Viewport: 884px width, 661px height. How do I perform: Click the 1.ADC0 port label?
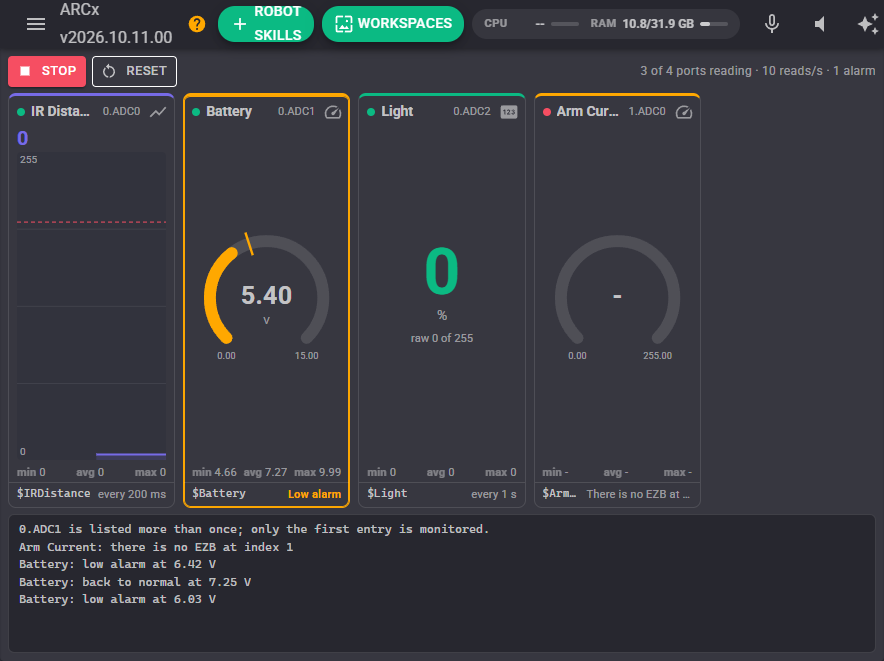pos(647,112)
